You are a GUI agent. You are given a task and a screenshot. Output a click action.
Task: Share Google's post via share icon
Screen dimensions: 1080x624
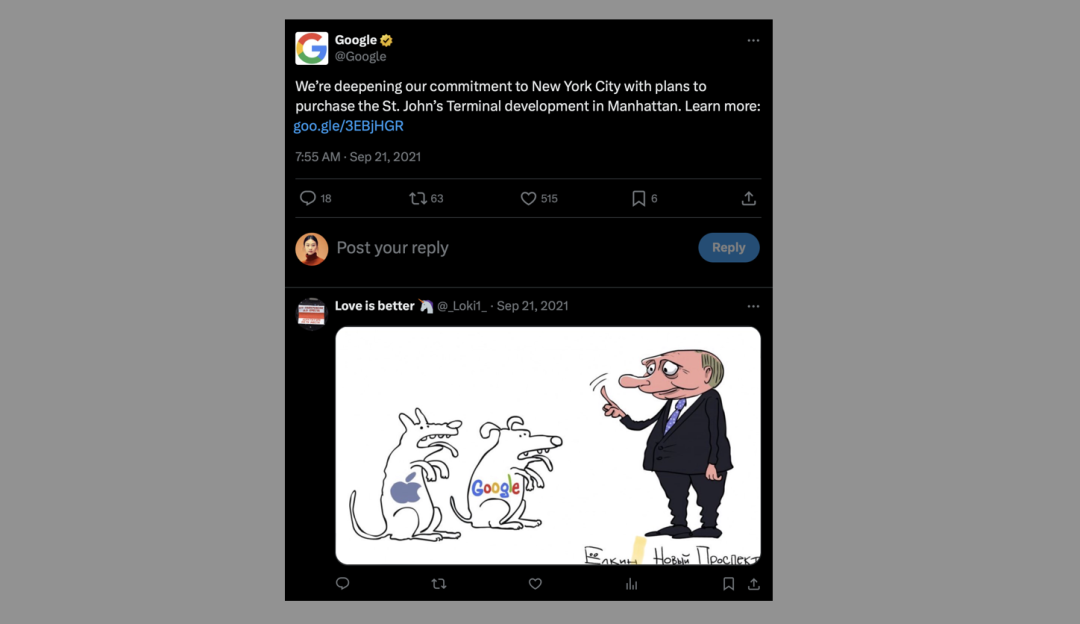coord(748,198)
